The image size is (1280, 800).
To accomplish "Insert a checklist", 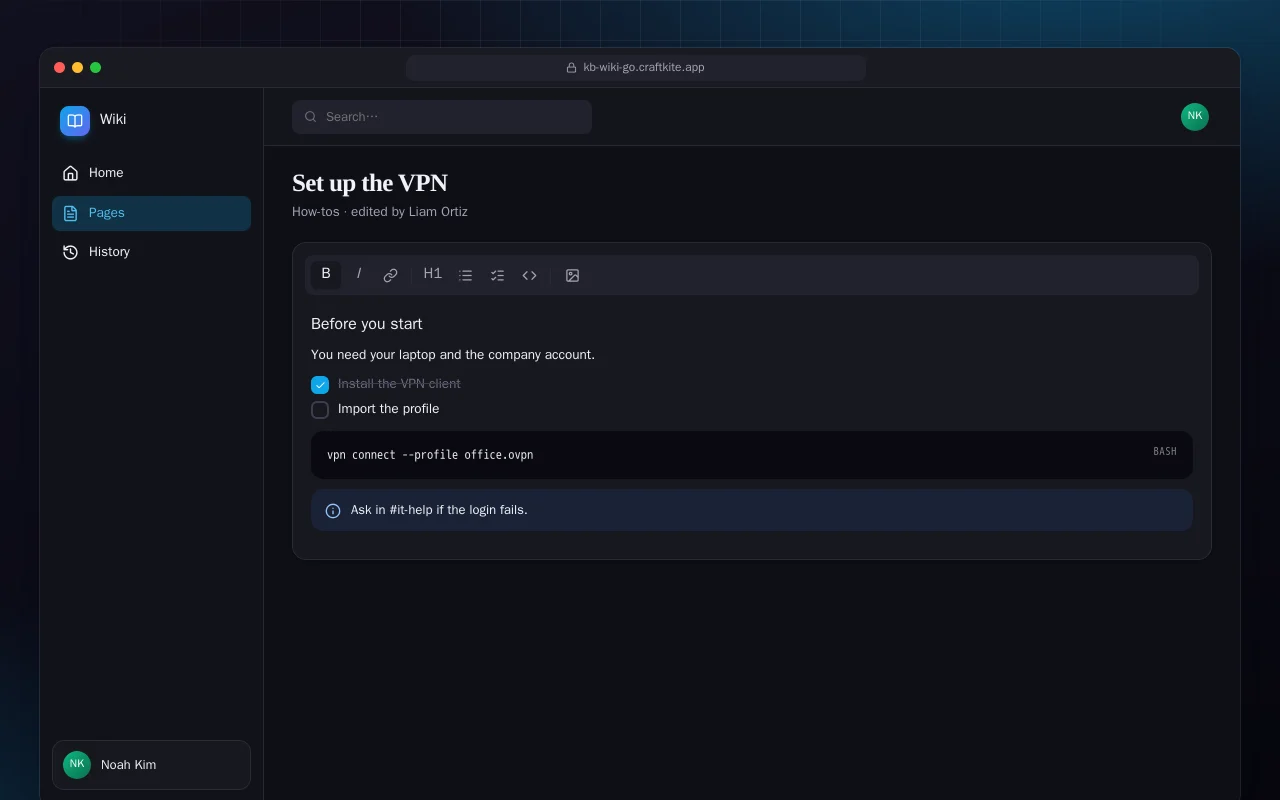I will coord(497,275).
